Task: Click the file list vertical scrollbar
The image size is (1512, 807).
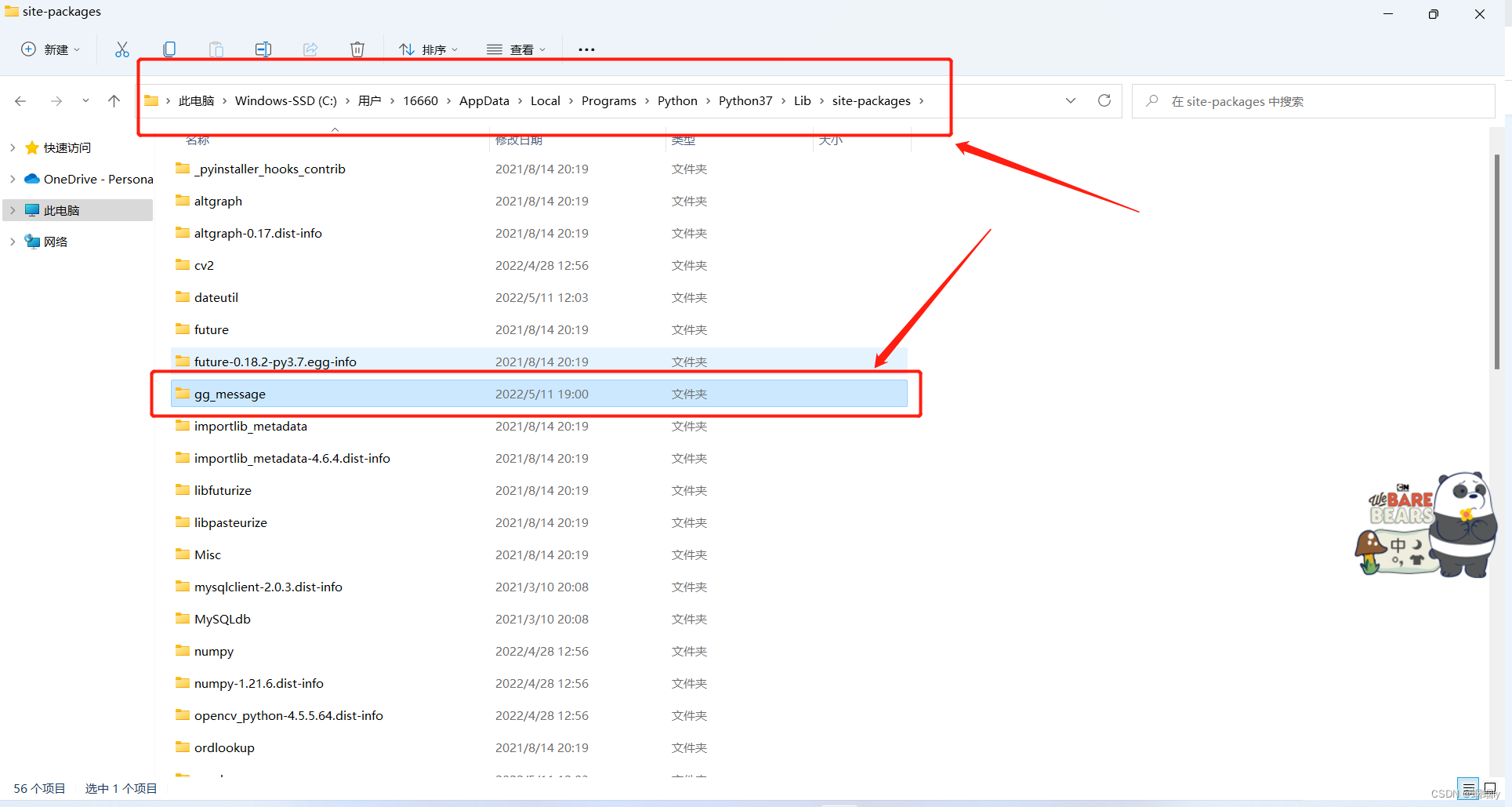Action: [x=1497, y=261]
